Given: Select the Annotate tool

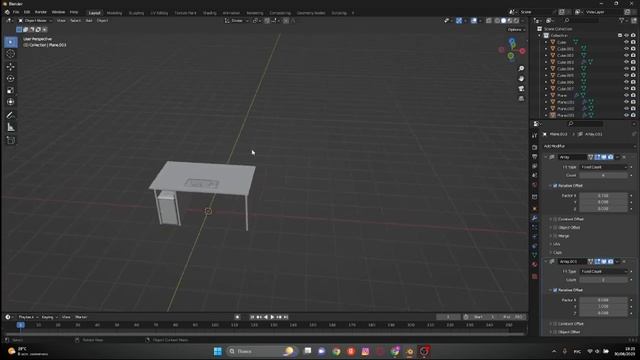Looking at the screenshot, I should click(x=11, y=116).
